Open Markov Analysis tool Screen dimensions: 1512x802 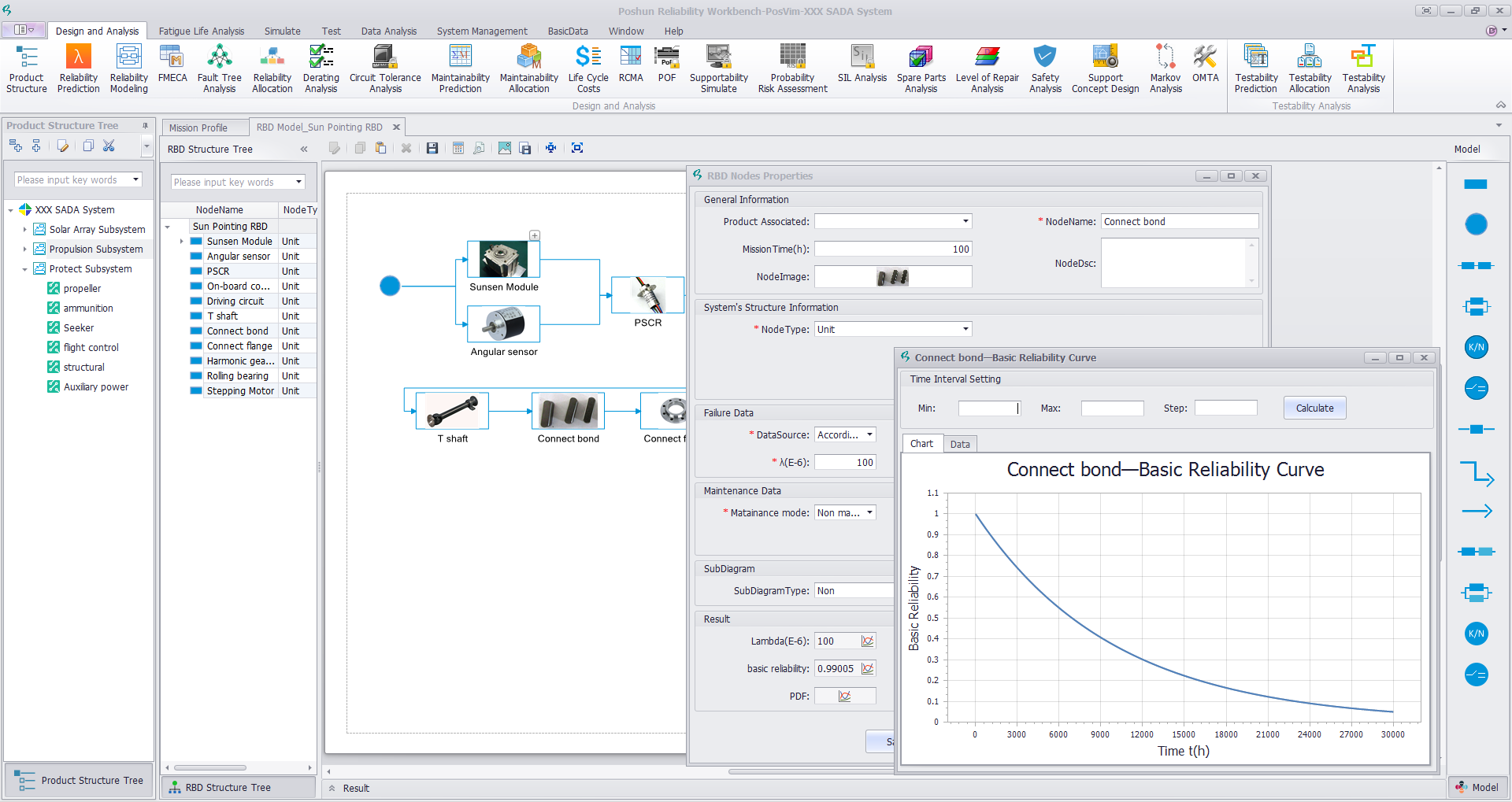1165,69
